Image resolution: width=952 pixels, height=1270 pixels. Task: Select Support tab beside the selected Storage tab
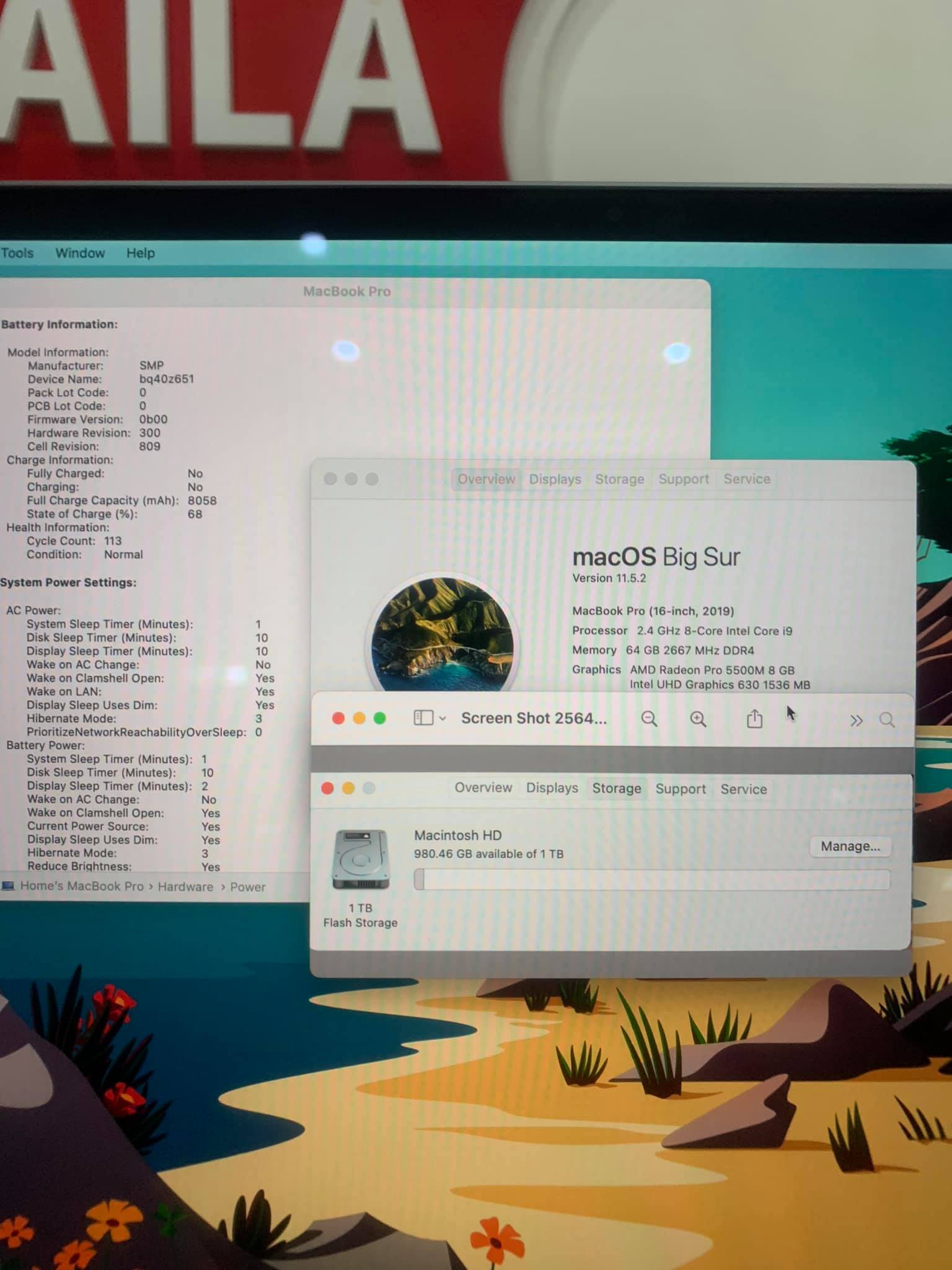click(x=681, y=789)
